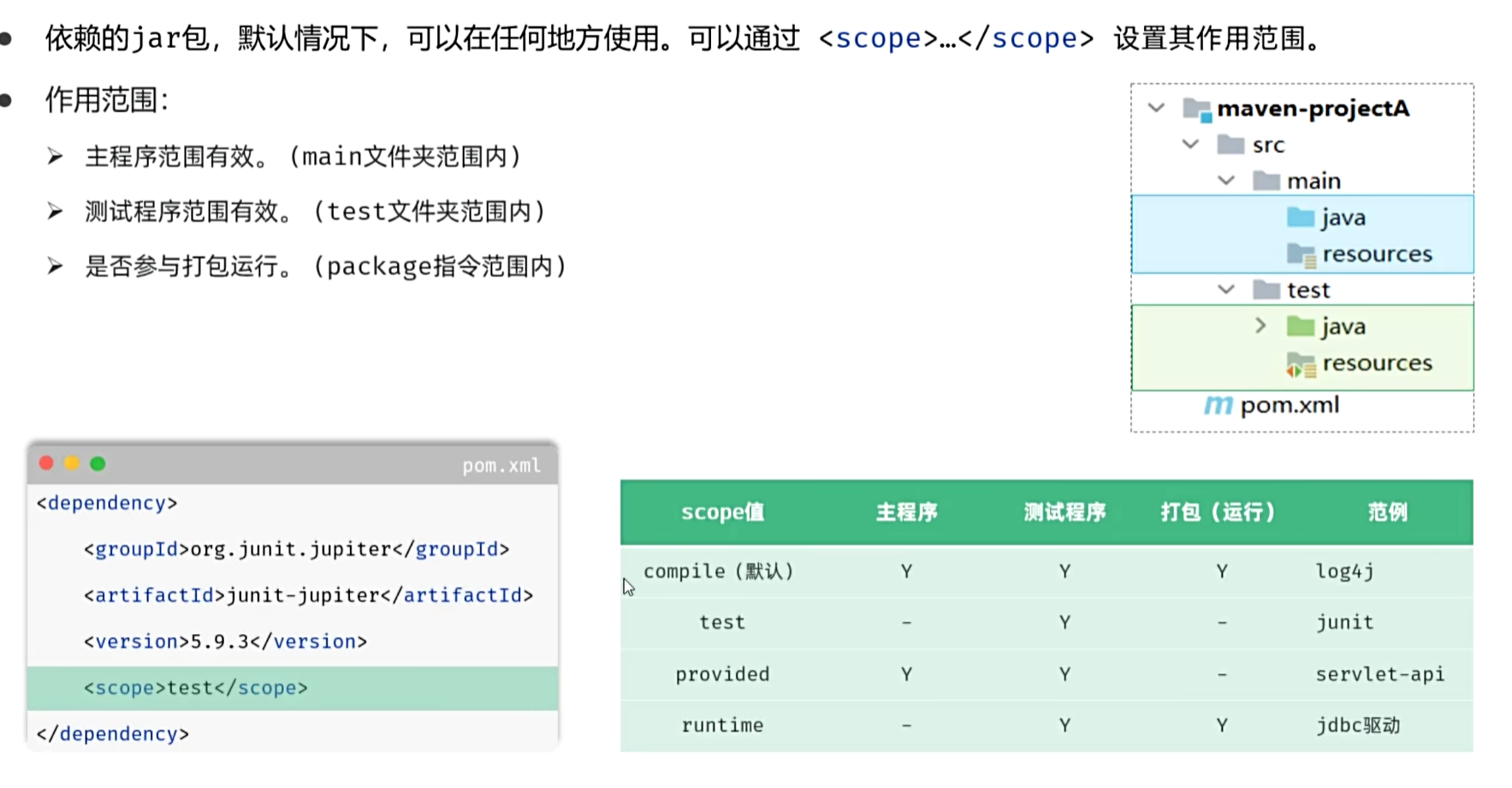The width and height of the screenshot is (1512, 788).
Task: Select resources label under test
Action: click(1377, 363)
